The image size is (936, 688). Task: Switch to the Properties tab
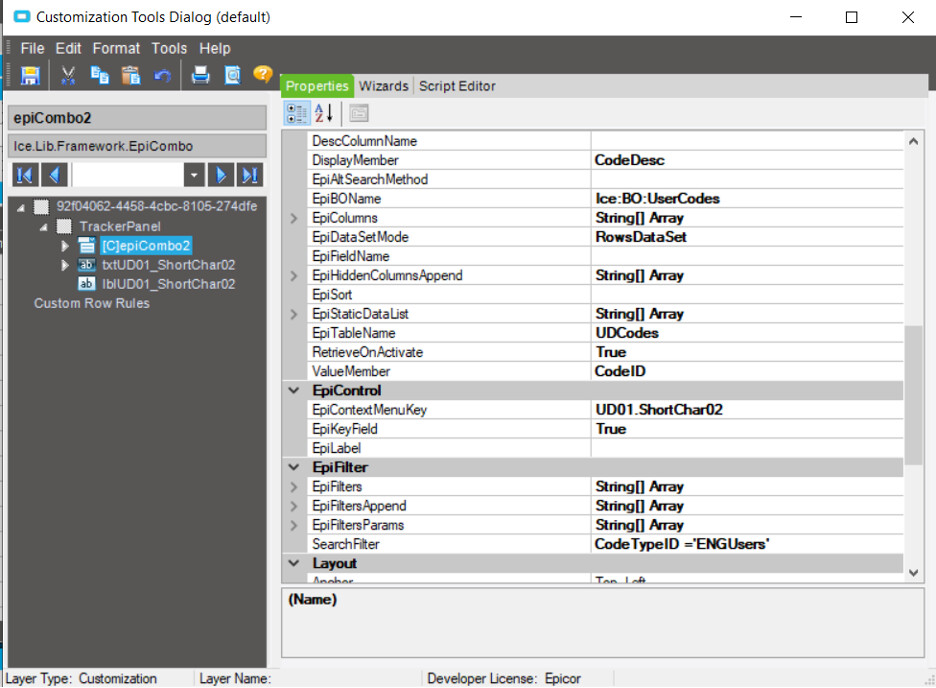[317, 86]
